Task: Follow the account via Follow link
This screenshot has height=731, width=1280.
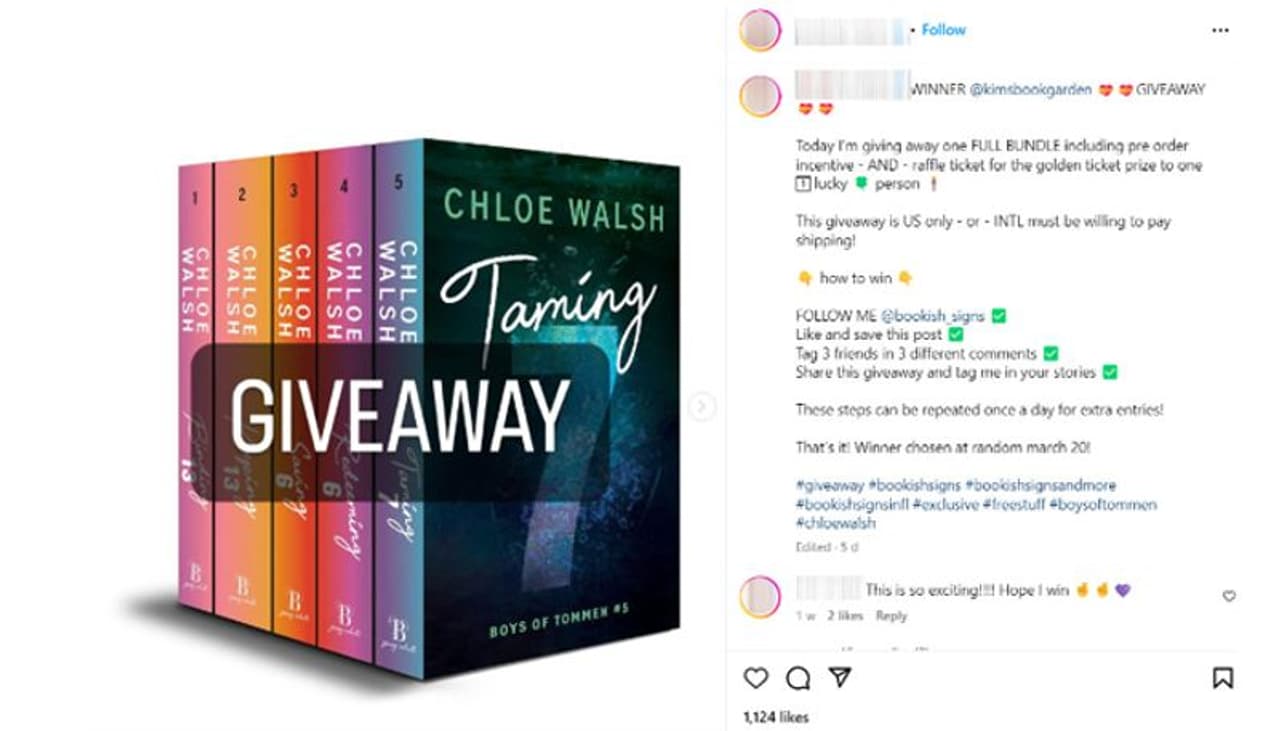Action: [943, 30]
